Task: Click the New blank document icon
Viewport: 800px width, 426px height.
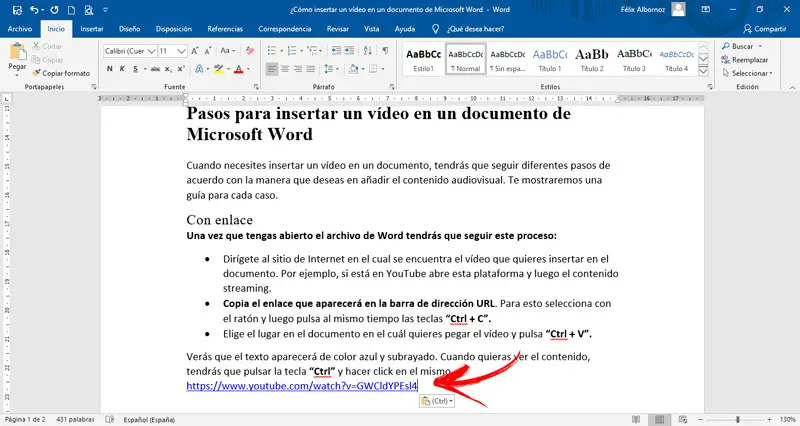Action: (71, 10)
